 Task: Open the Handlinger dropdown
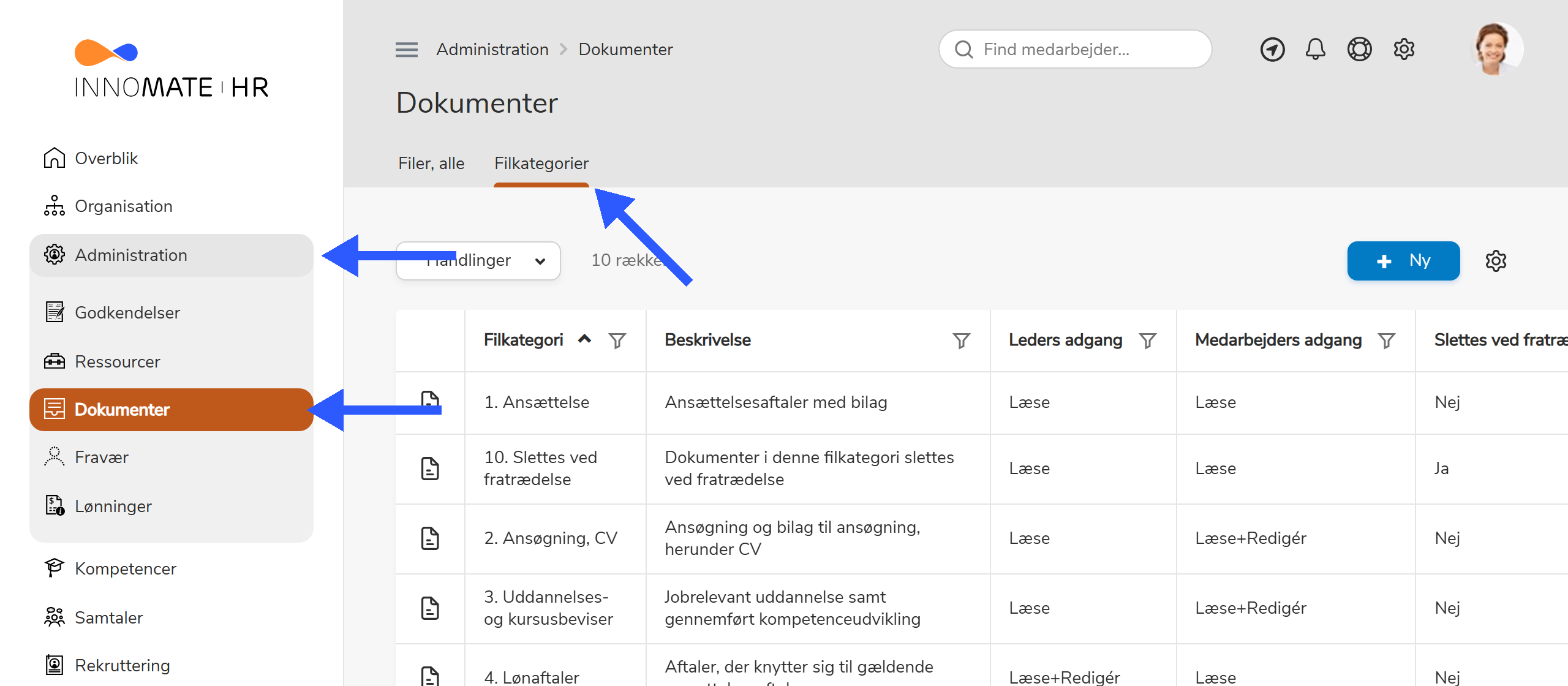tap(478, 261)
